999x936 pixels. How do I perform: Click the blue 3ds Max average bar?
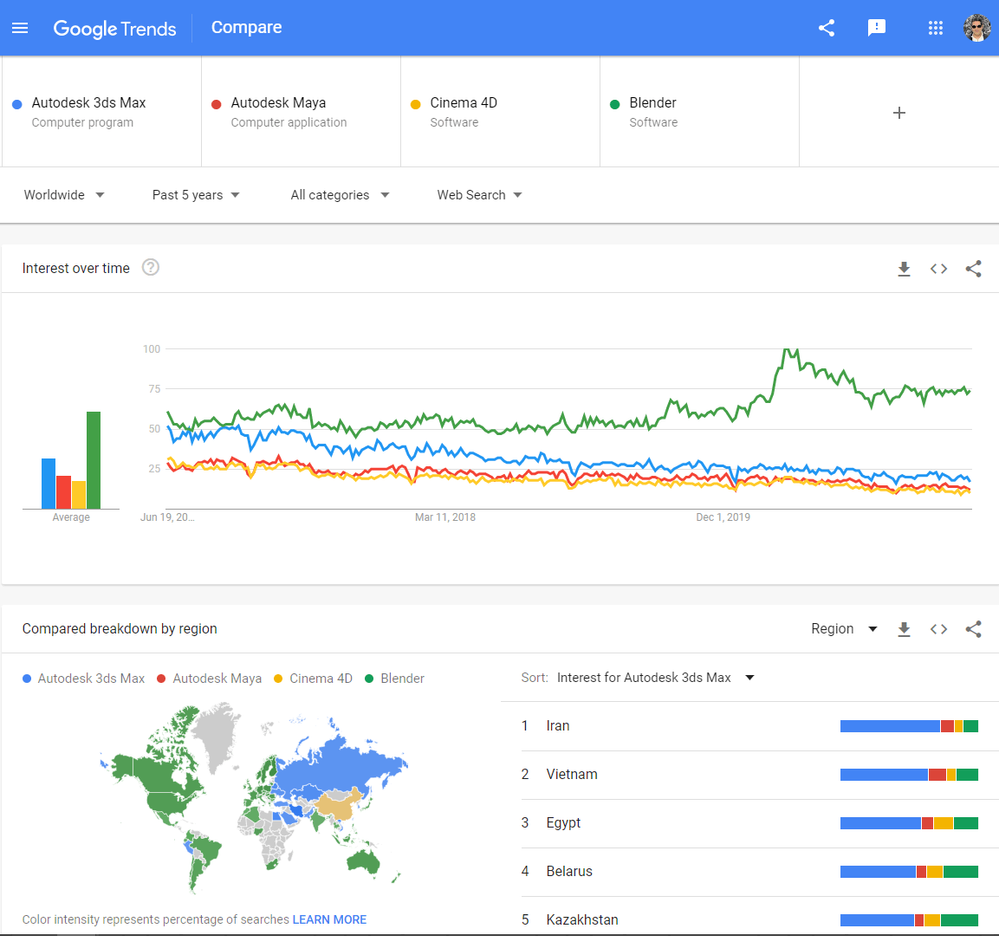tap(48, 483)
